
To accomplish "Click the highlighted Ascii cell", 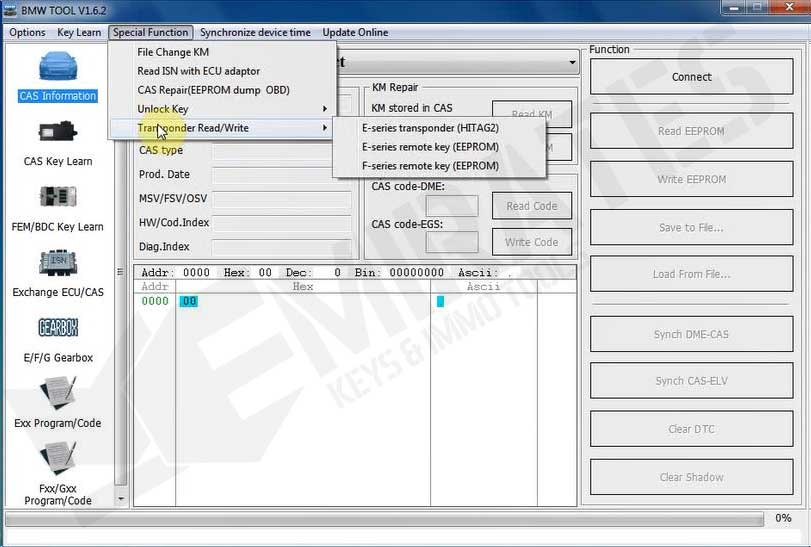I will tap(440, 301).
